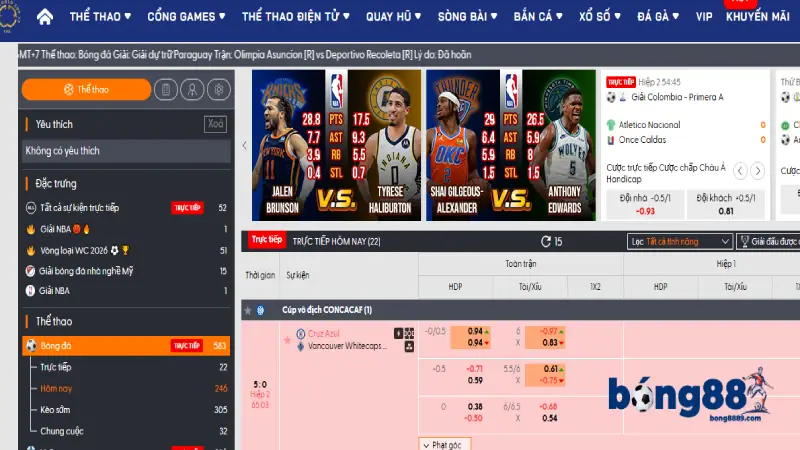Open Vancouver Whitecaps team name
The image size is (800, 450).
(x=347, y=346)
